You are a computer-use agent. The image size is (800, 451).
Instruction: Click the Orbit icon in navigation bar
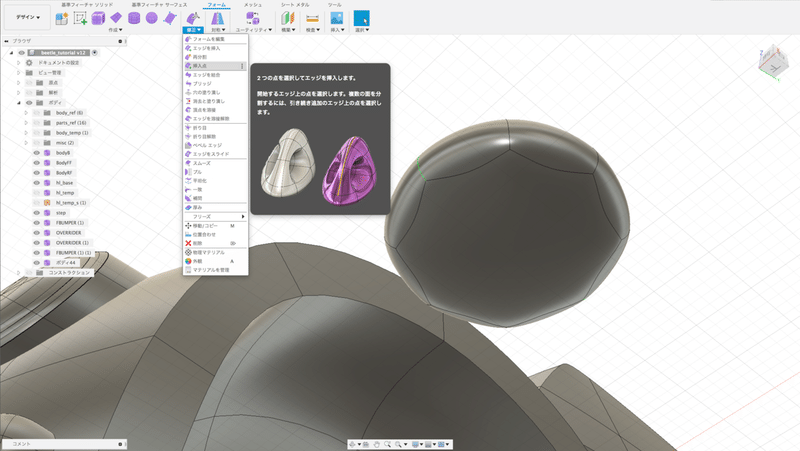(x=352, y=444)
